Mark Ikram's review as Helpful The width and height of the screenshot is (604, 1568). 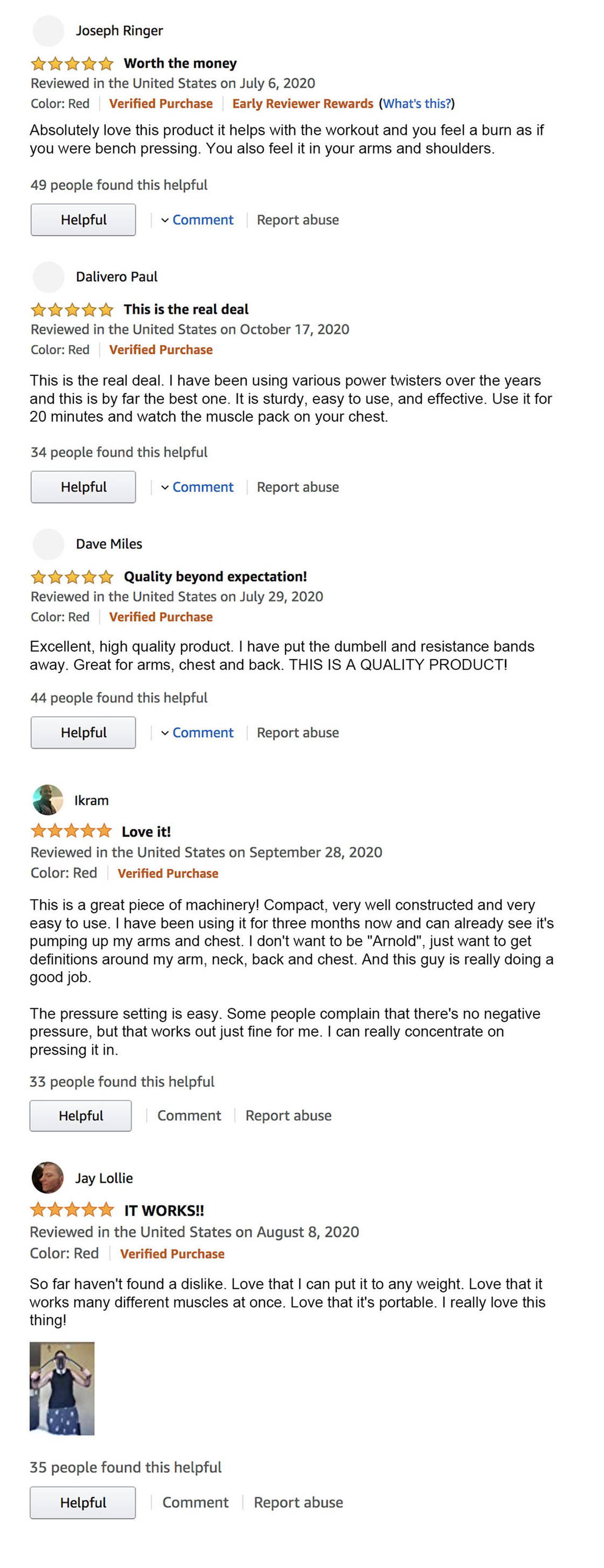point(81,1116)
